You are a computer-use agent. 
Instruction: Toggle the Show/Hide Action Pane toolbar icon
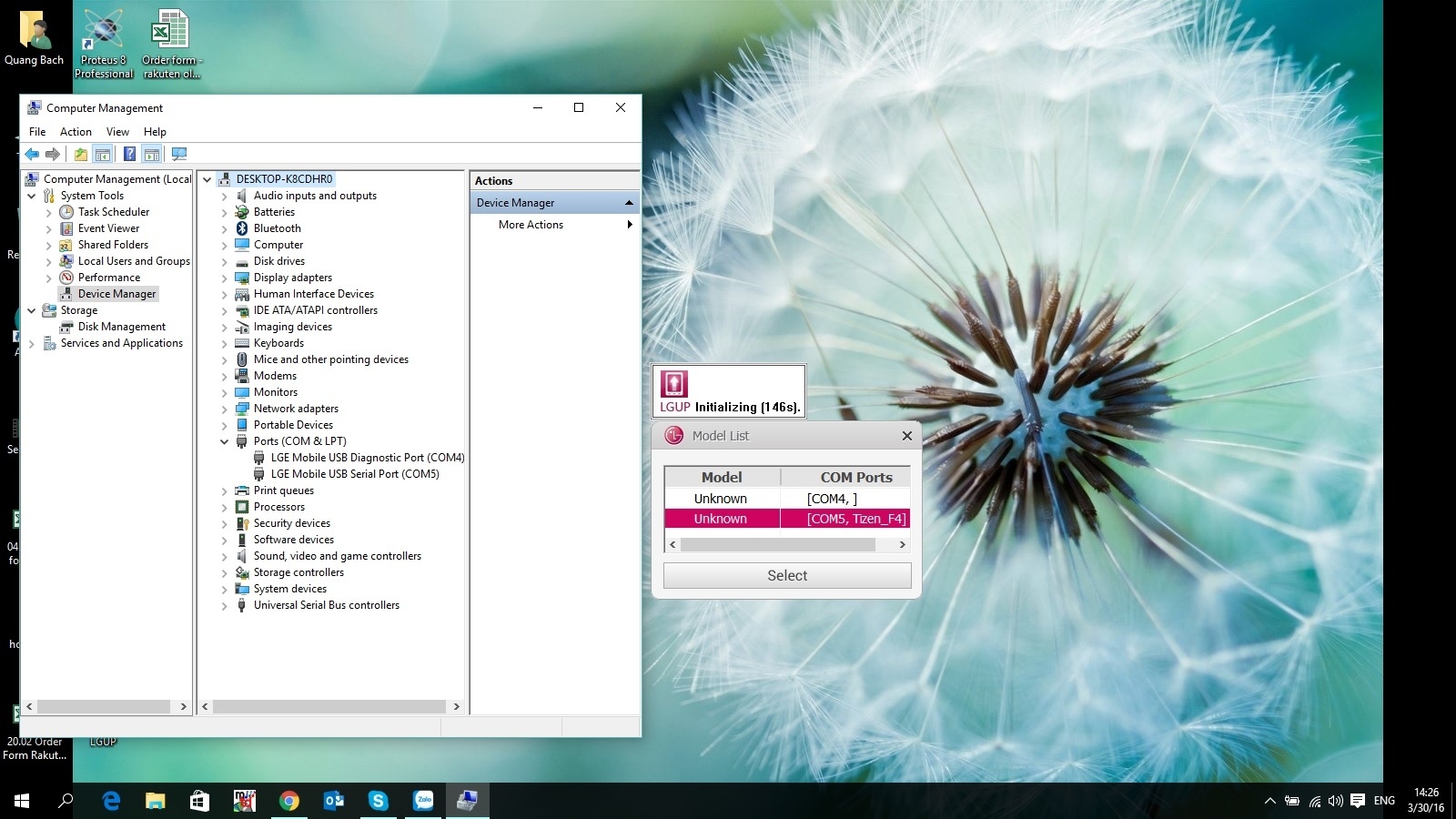[152, 154]
